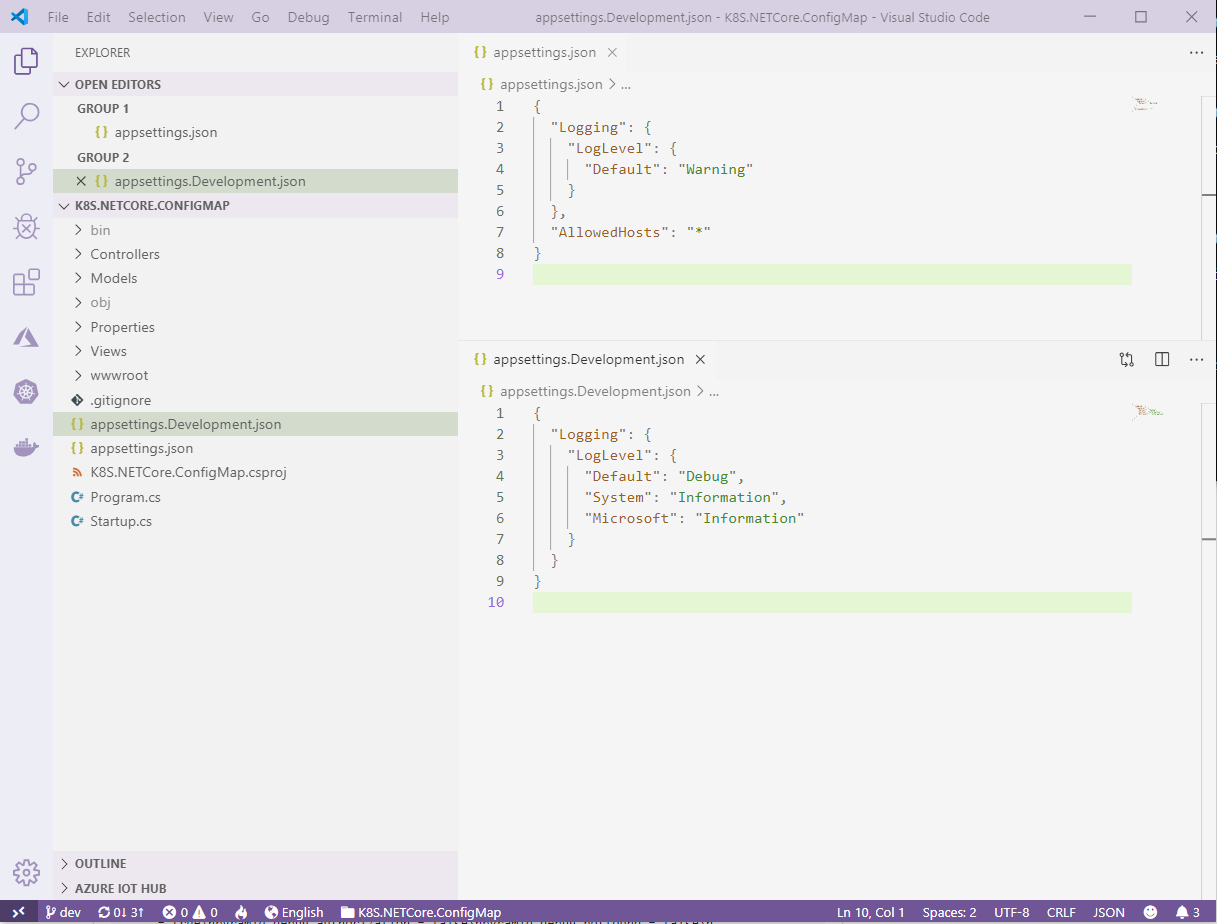Click appsettings.json breadcrumb in upper editor

[x=541, y=84]
